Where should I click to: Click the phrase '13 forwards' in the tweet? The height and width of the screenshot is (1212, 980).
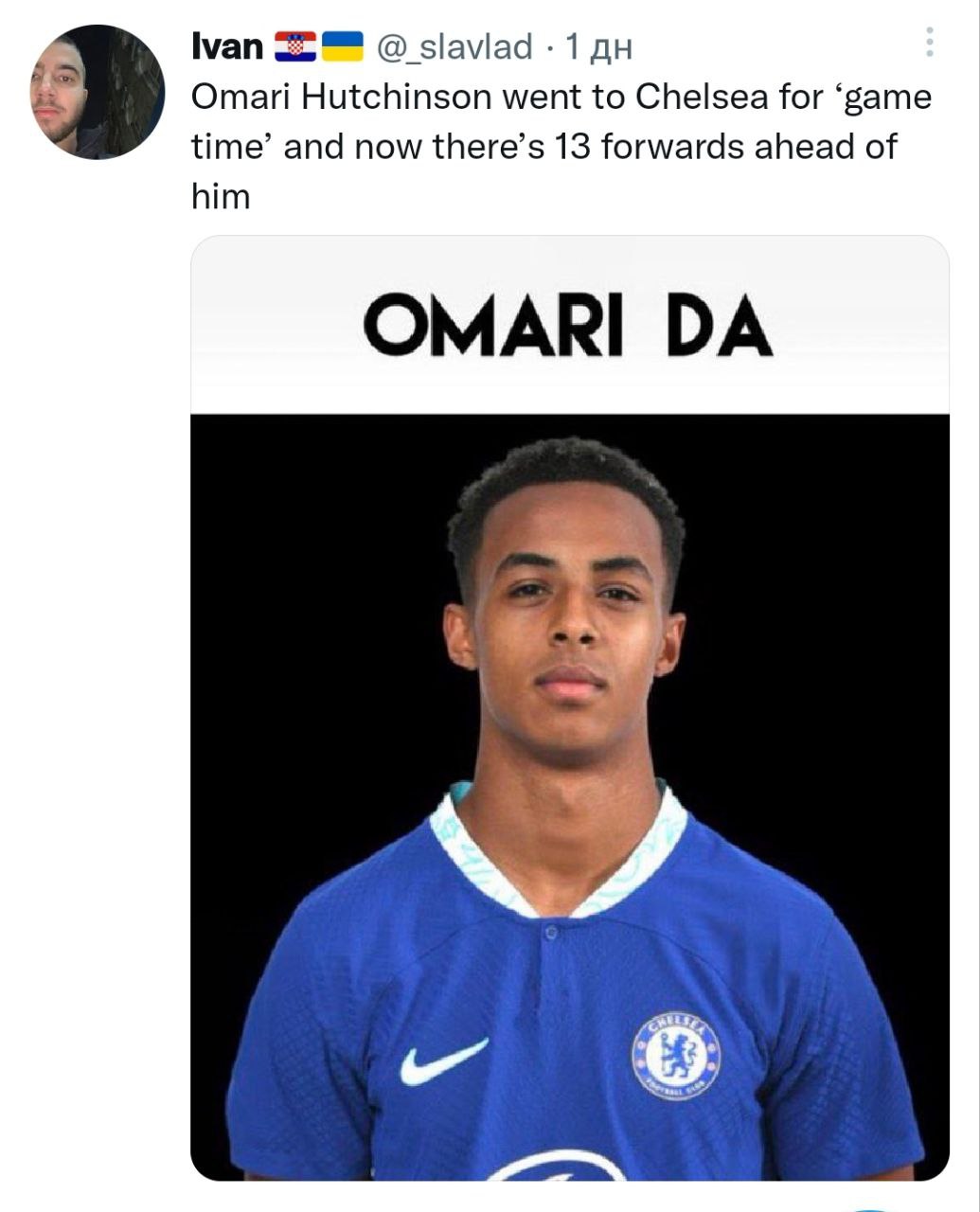coord(627,147)
